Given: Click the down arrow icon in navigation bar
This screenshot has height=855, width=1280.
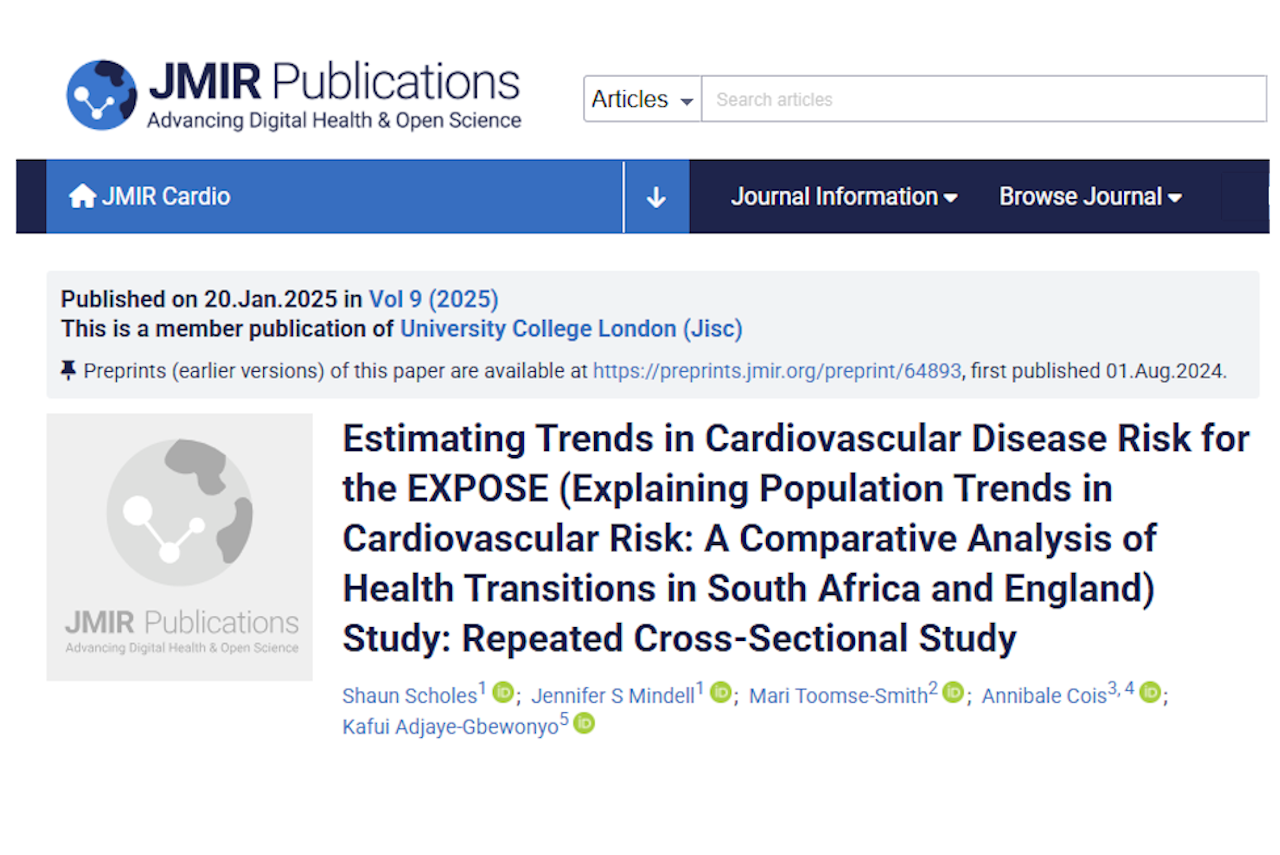Looking at the screenshot, I should click(x=656, y=197).
